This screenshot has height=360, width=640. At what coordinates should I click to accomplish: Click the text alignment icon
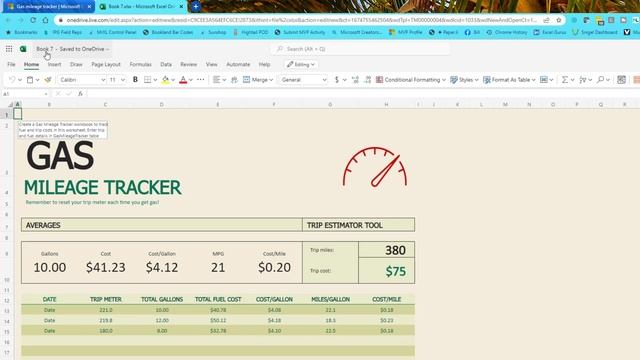pos(216,80)
